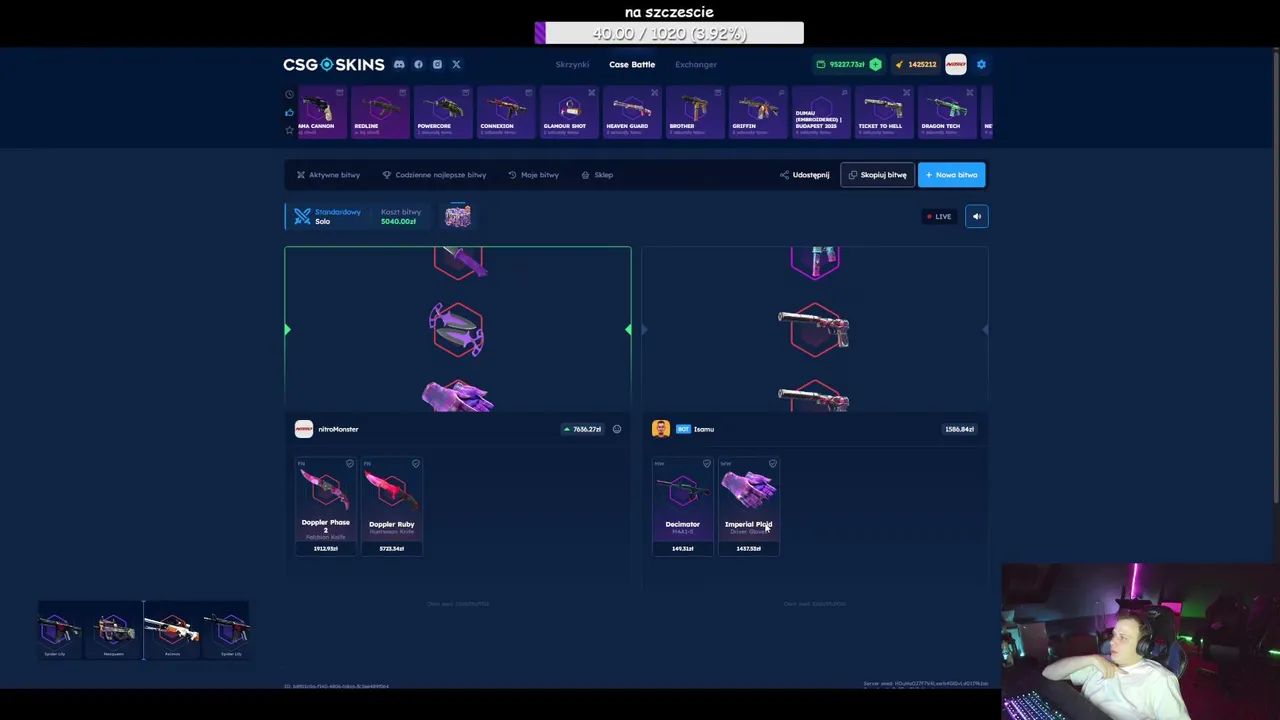Open nitroMonster player avatar

(303, 429)
